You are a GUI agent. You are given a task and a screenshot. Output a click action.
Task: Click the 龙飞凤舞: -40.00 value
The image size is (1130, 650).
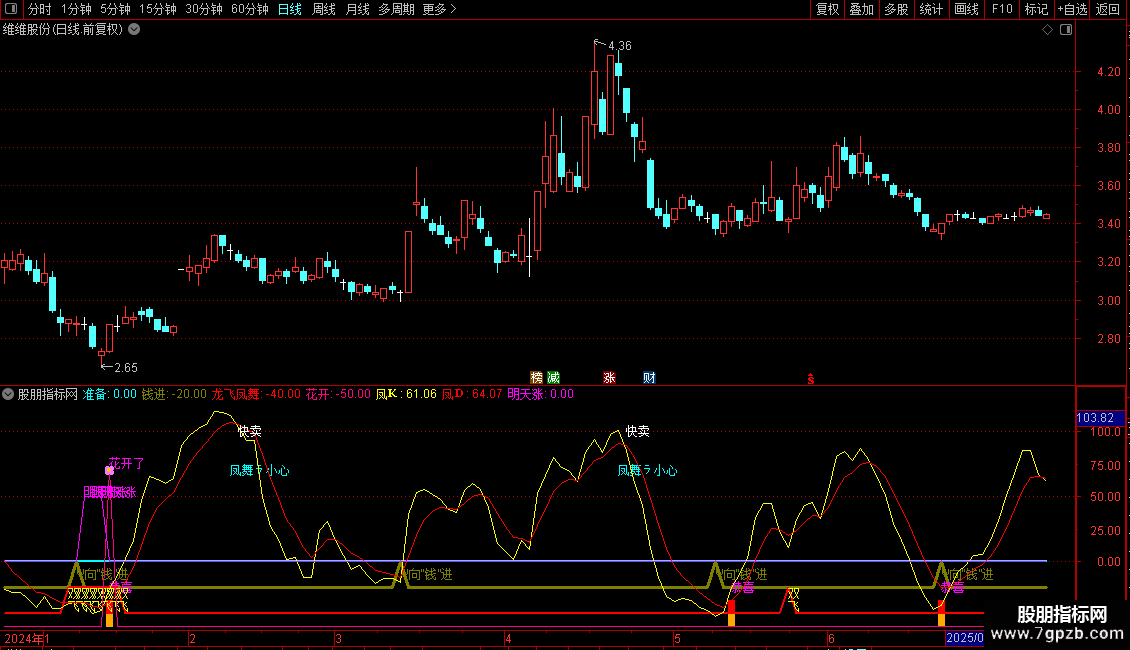(256, 394)
